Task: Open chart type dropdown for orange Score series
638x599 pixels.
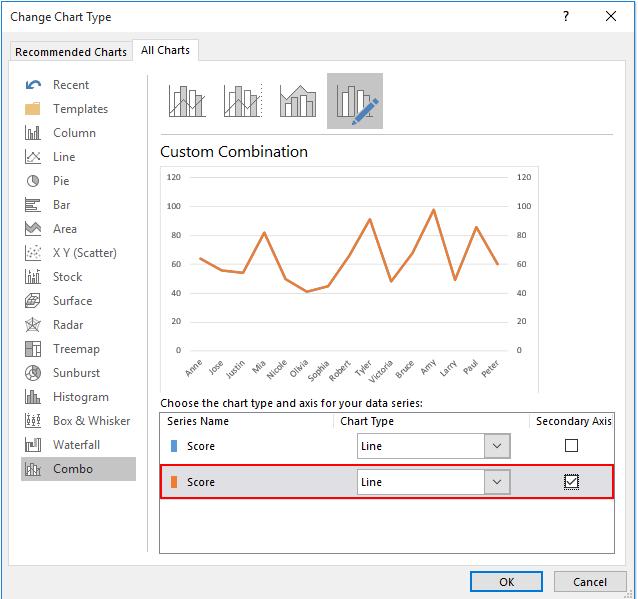Action: (x=497, y=482)
